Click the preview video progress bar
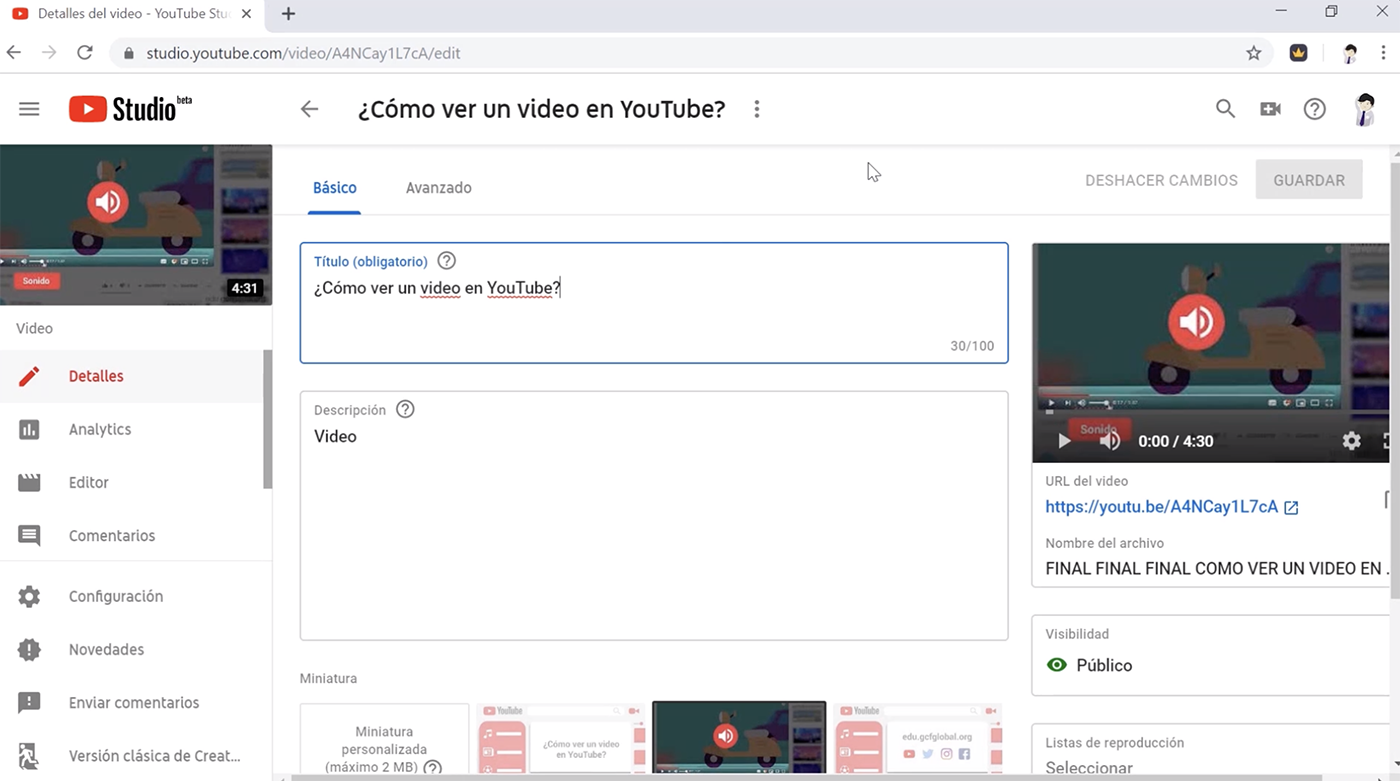 tap(1215, 411)
